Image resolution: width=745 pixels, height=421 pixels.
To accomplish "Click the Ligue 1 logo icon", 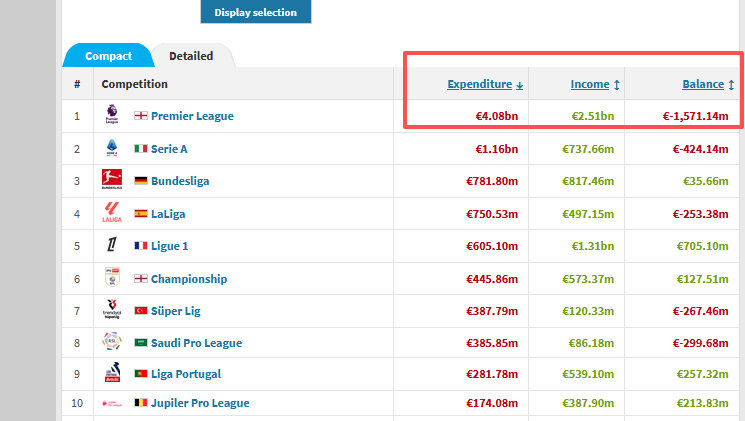I will [x=112, y=244].
